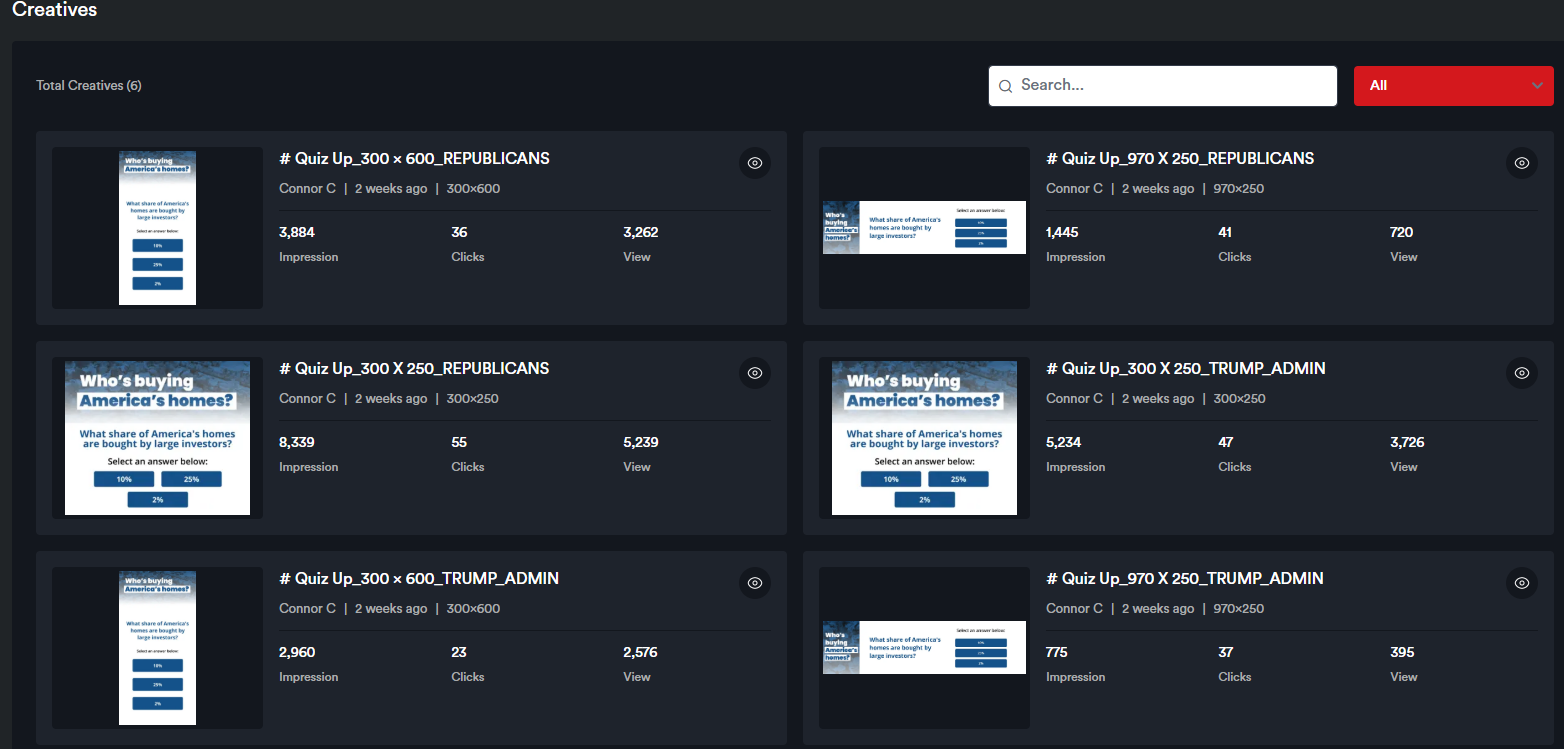Click eye icon for Quiz Up_300 × 600_REPUBLICANS
Screen dimensions: 1564x749
coord(755,163)
